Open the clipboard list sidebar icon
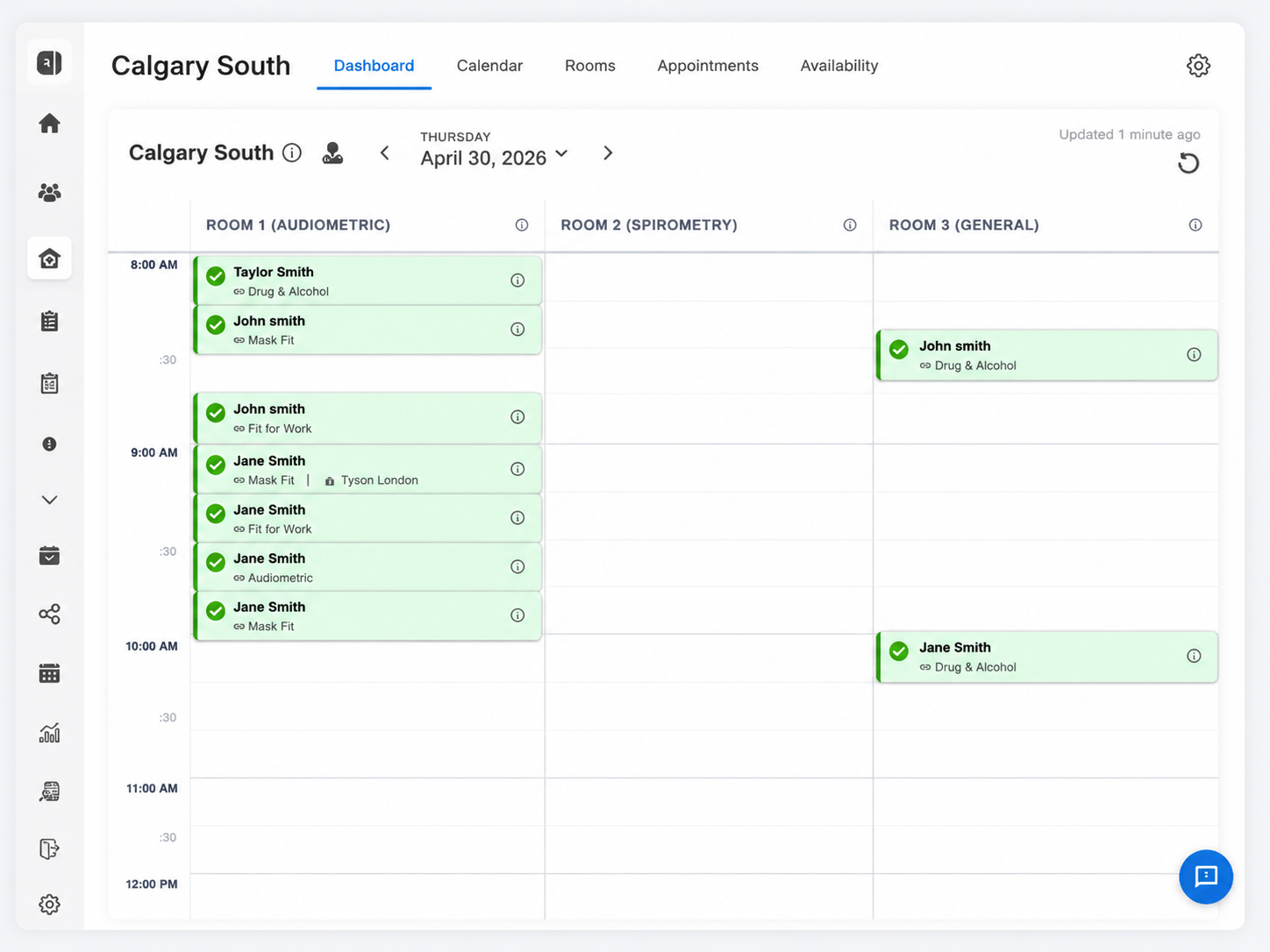 (x=50, y=321)
